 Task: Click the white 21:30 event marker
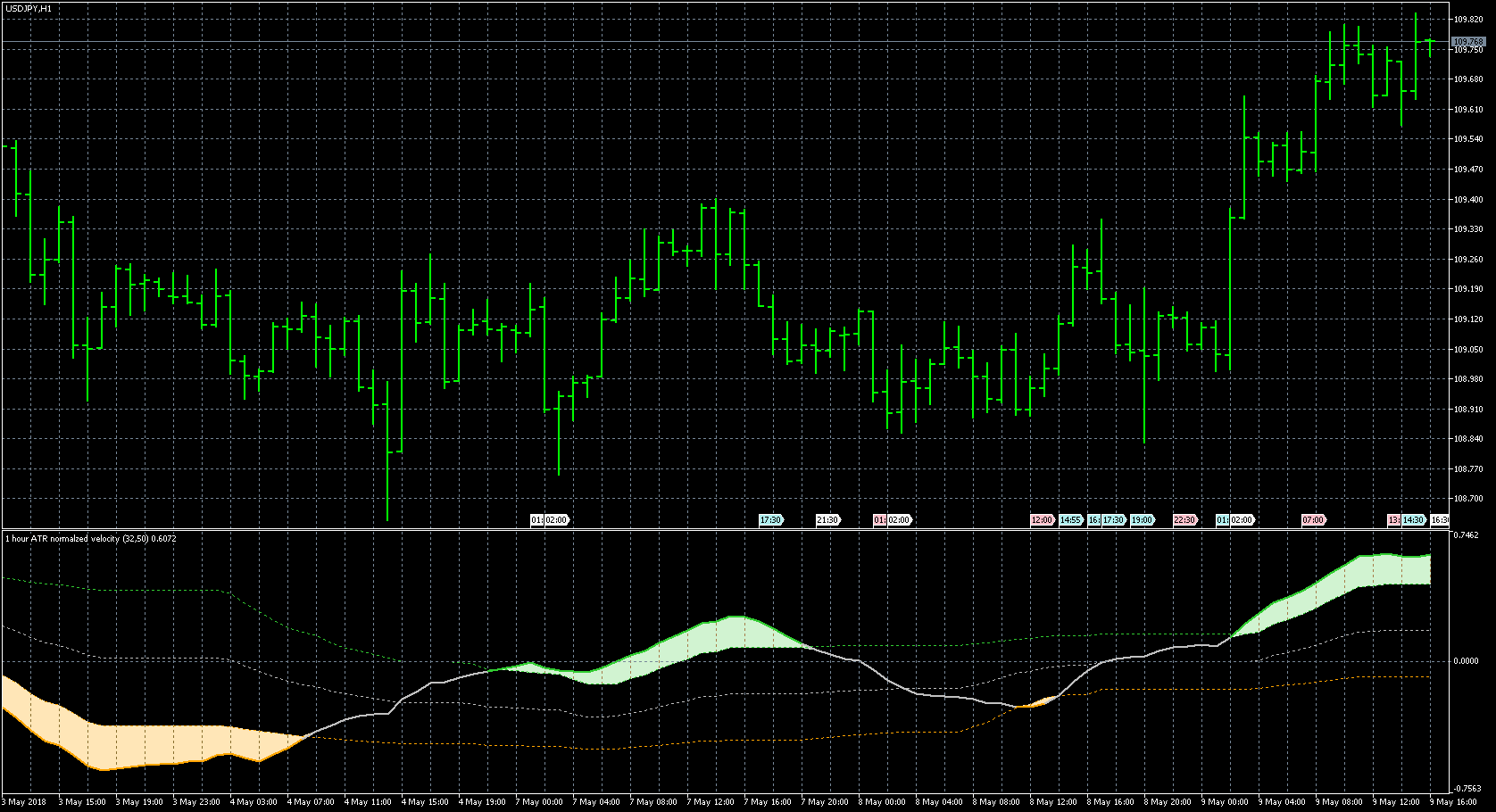click(x=827, y=520)
